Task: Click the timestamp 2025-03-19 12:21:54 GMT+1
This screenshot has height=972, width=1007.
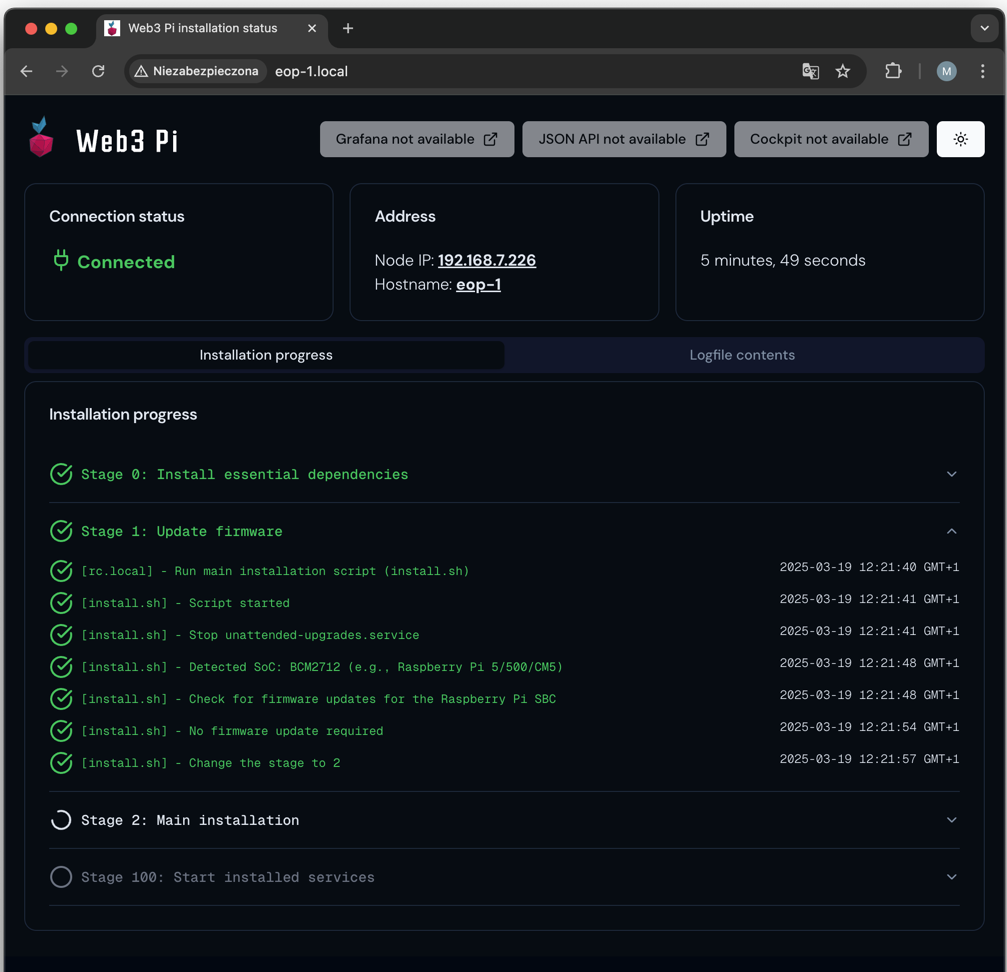Action: click(869, 727)
